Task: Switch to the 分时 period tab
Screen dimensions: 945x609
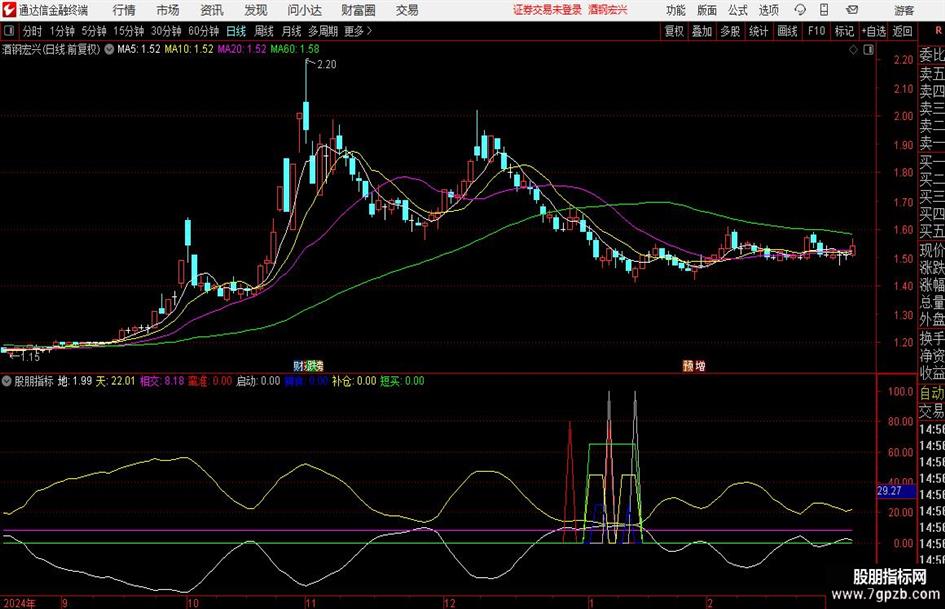Action: click(33, 31)
